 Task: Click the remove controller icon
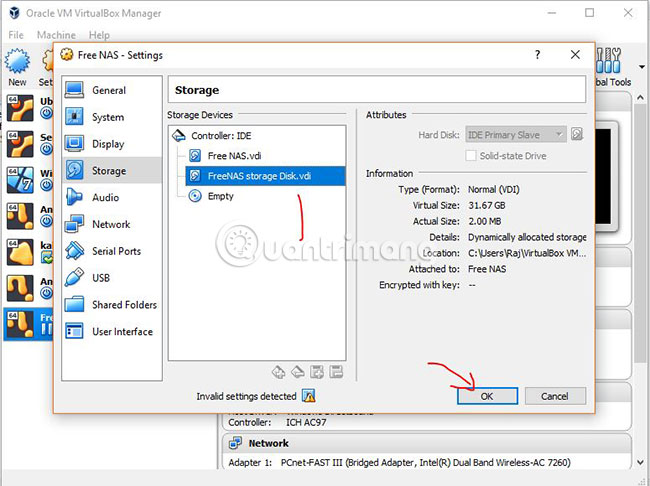point(298,372)
